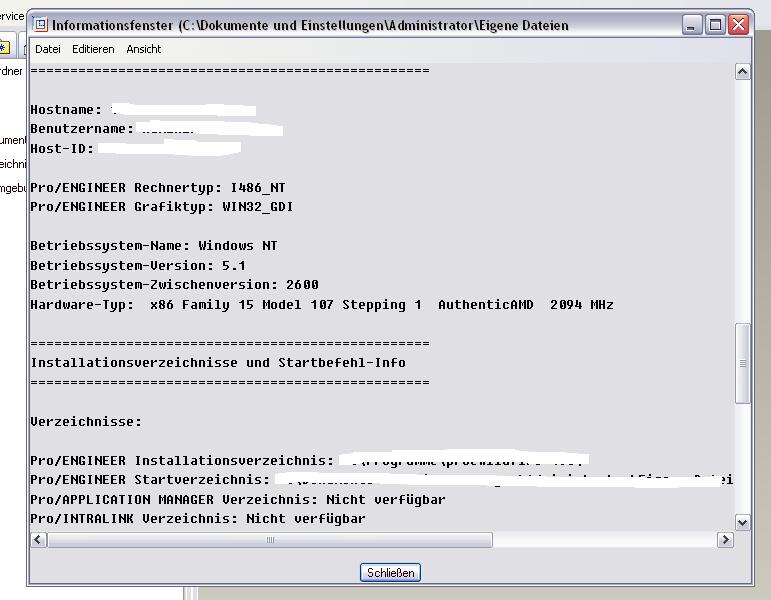Click the horizontal scrollbar right arrow
The image size is (771, 600).
pos(725,540)
